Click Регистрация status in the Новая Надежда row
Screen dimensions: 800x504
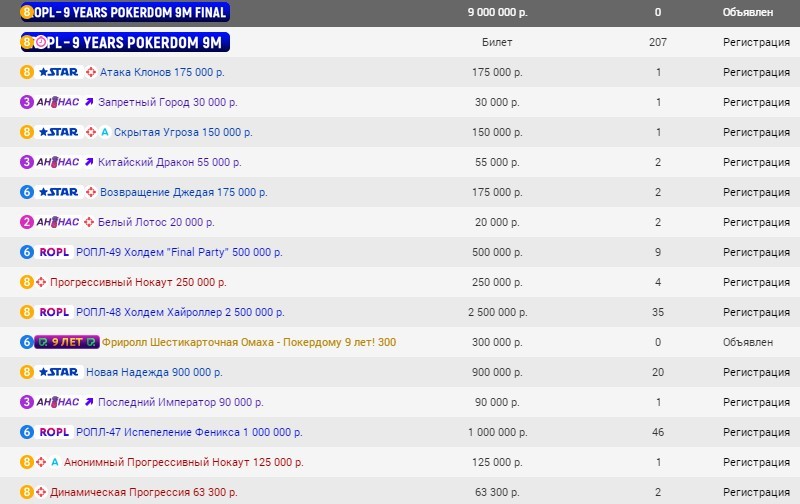756,372
